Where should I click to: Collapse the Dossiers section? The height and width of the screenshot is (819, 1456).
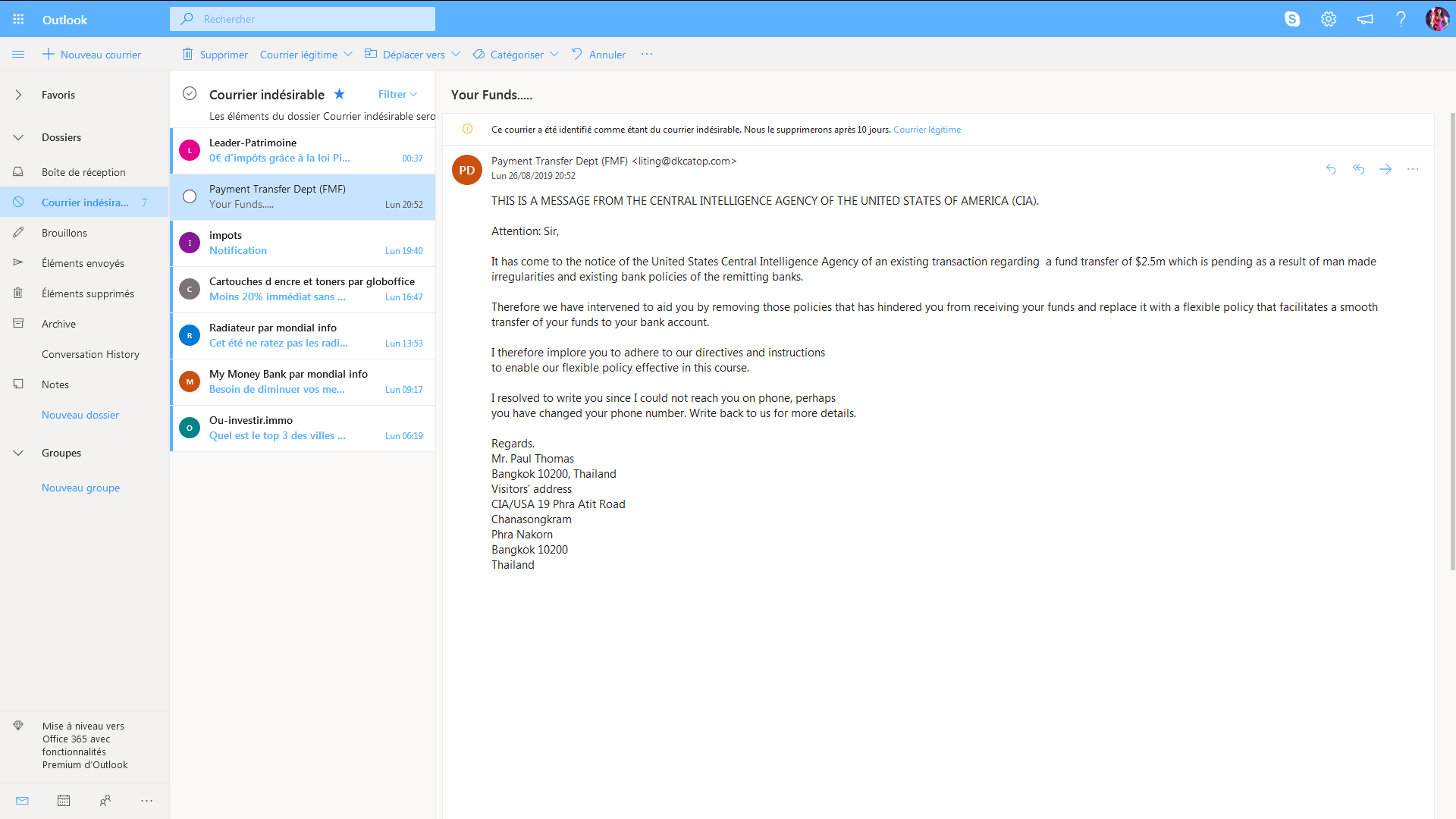pos(17,137)
